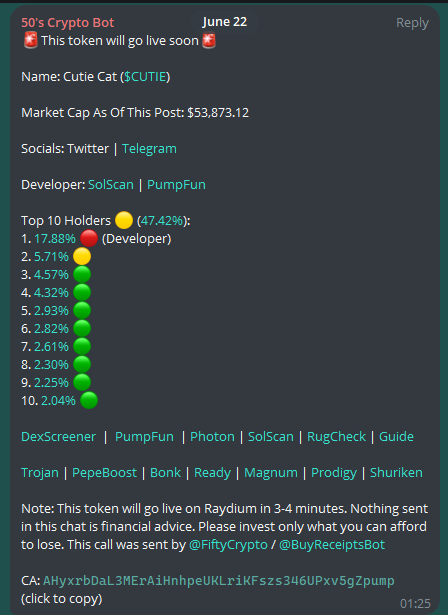Image resolution: width=448 pixels, height=615 pixels.
Task: Click the green circle beside 4.57%
Action: tap(82, 275)
